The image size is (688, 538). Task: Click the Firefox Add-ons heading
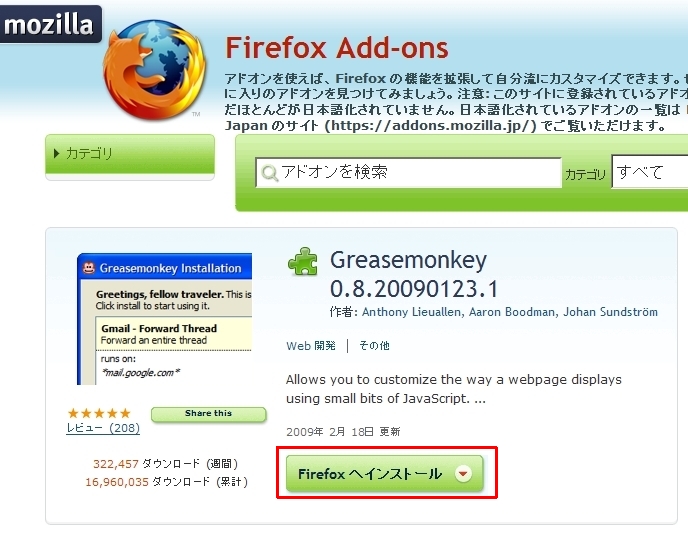[337, 47]
